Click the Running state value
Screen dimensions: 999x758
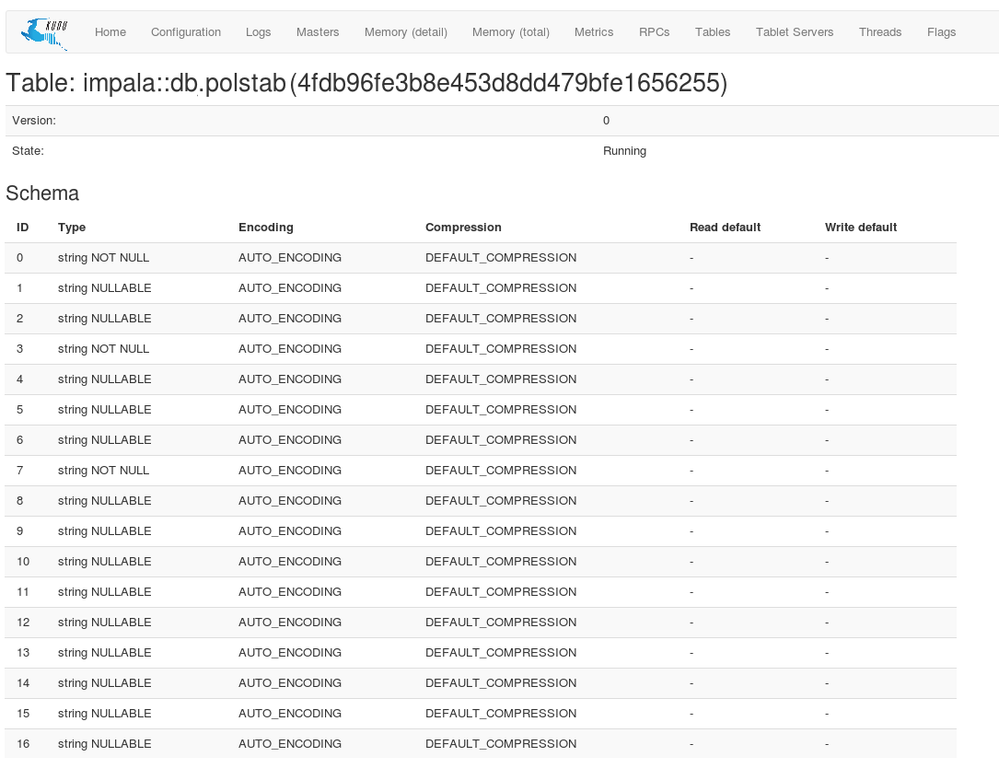coord(624,151)
